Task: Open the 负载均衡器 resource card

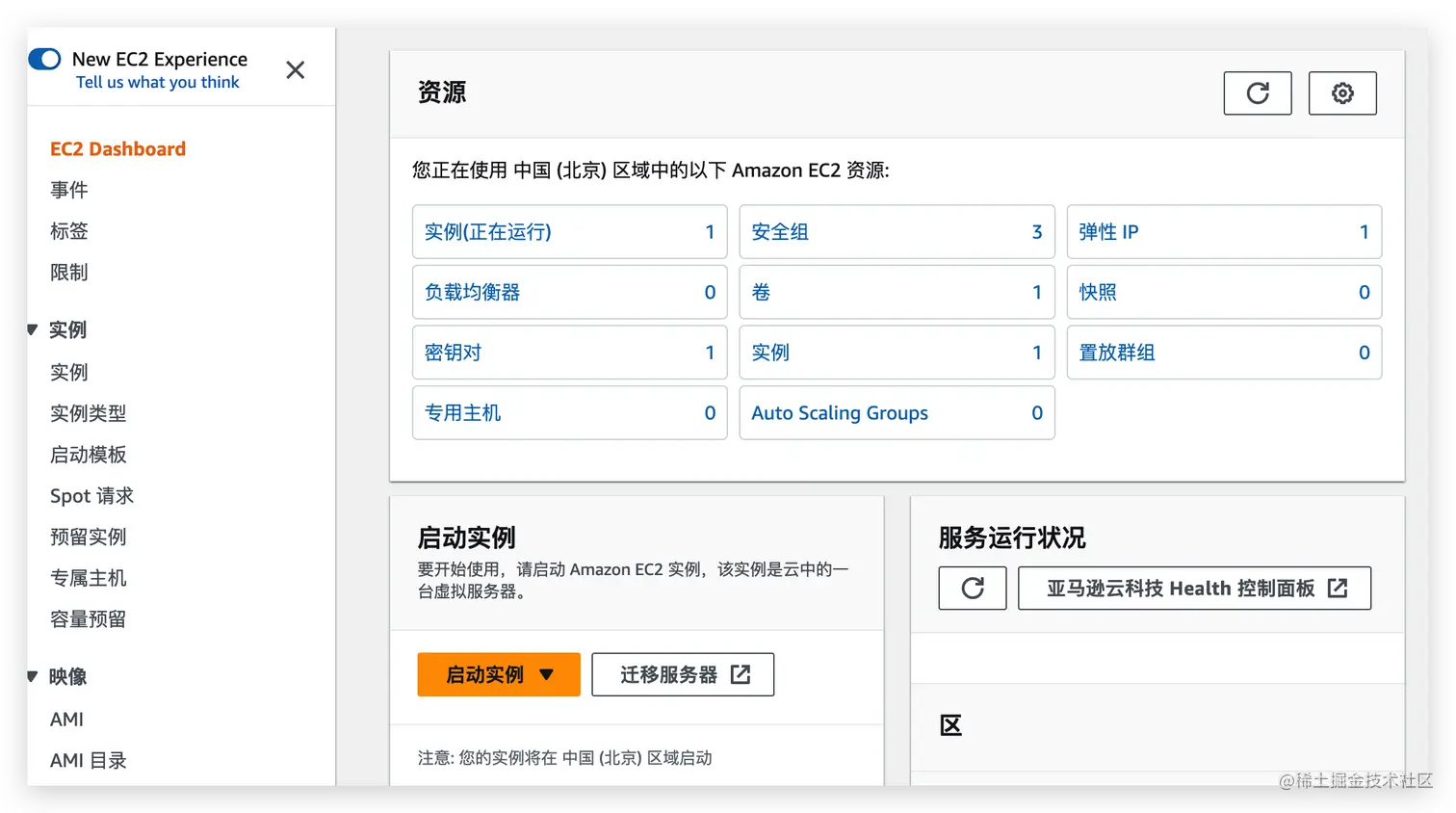Action: (570, 292)
